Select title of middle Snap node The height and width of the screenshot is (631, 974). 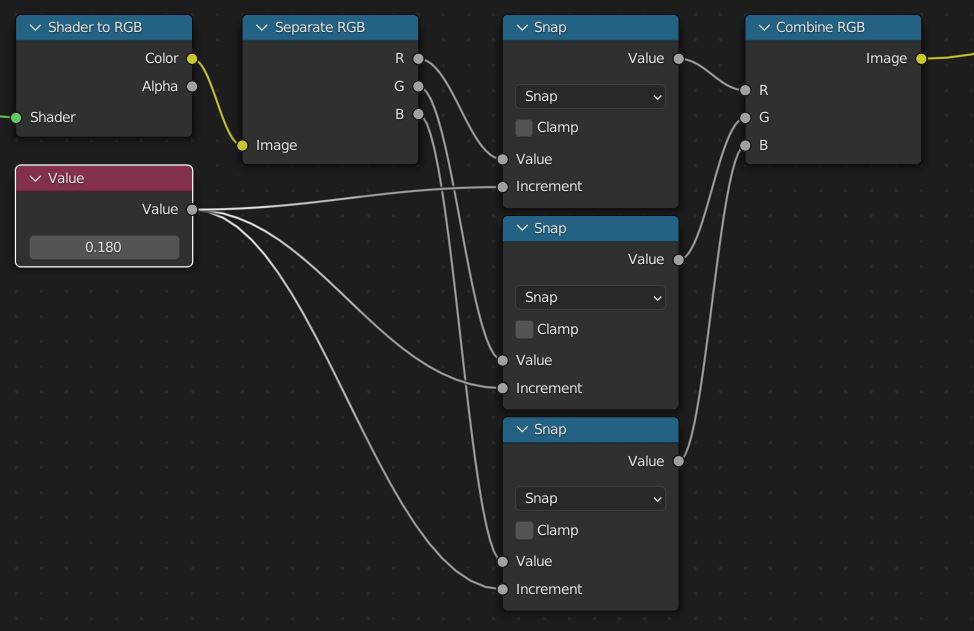[x=550, y=228]
